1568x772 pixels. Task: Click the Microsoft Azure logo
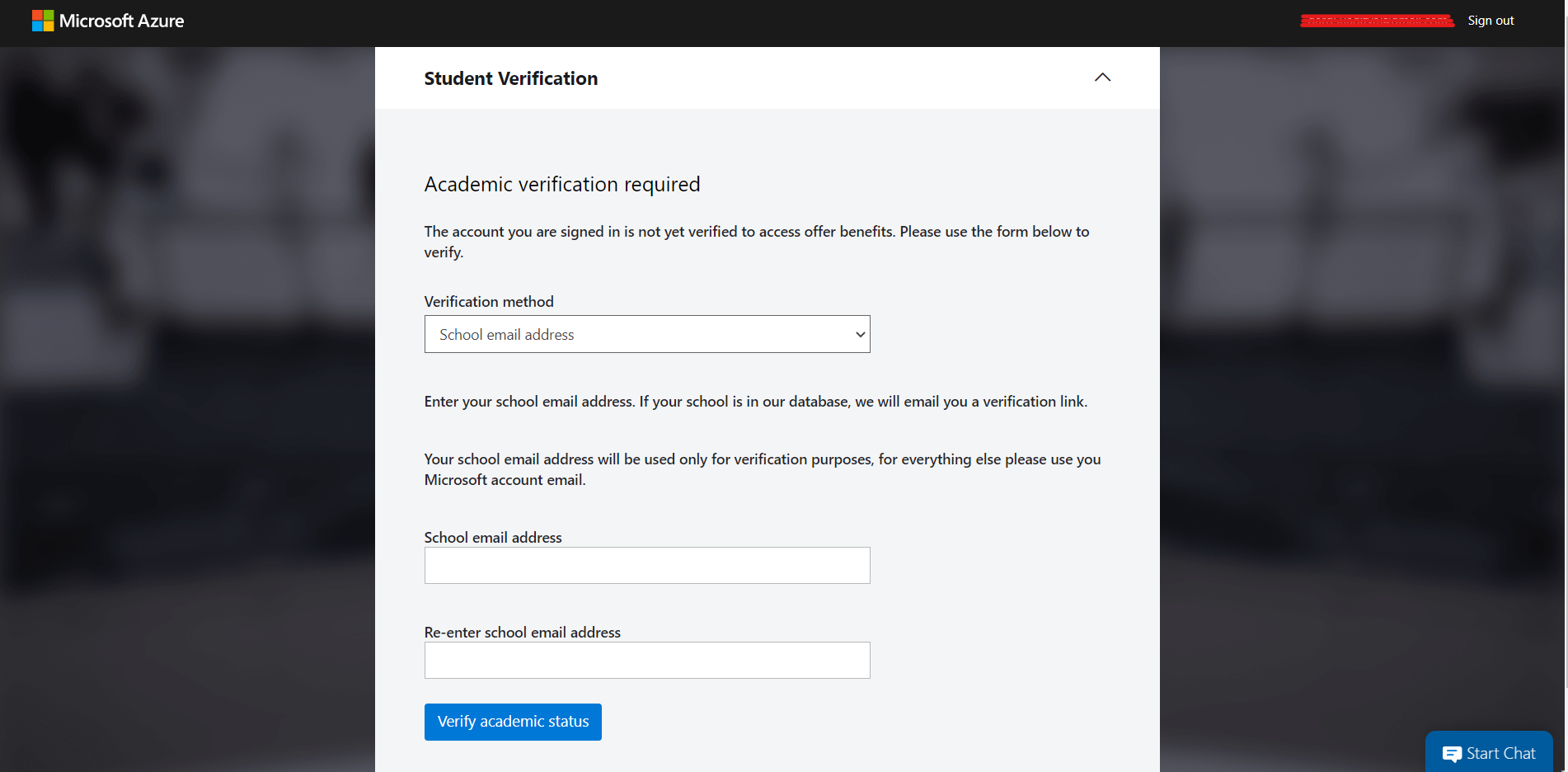108,21
